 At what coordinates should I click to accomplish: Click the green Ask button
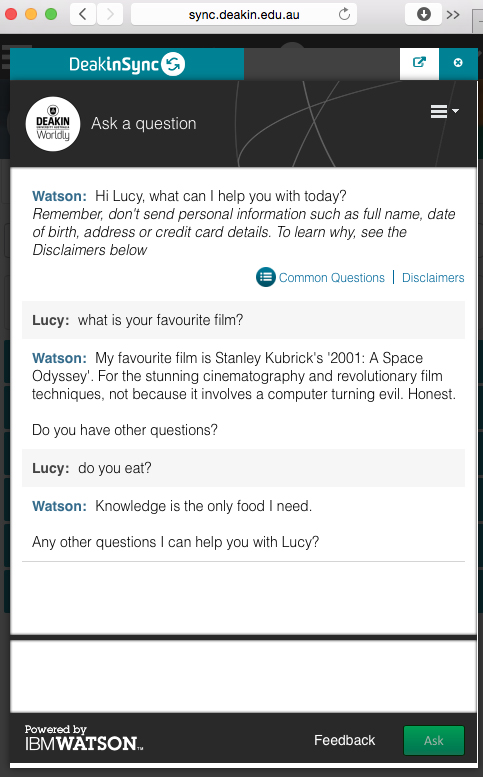click(x=434, y=740)
